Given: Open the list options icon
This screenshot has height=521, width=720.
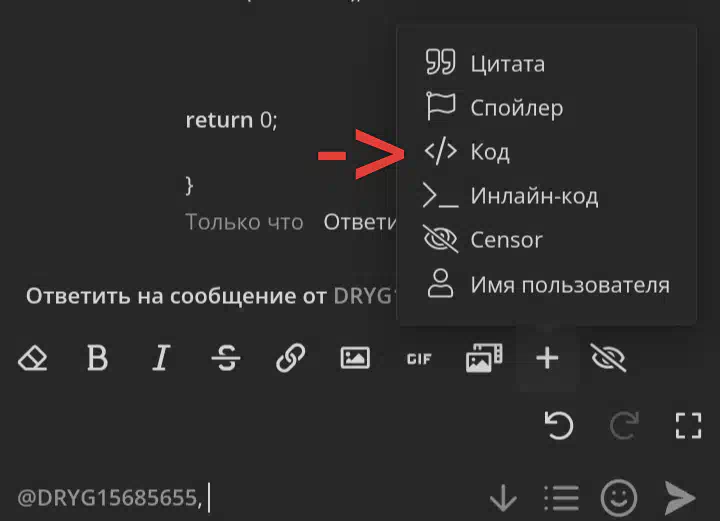Looking at the screenshot, I should coord(561,498).
